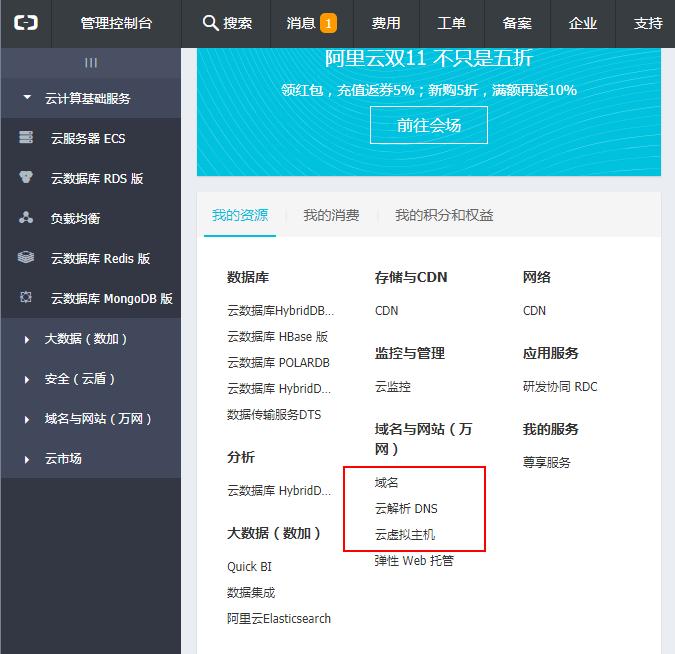Collapse the sidebar with the three-bar handle
Viewport: 675px width, 654px height.
(x=91, y=63)
